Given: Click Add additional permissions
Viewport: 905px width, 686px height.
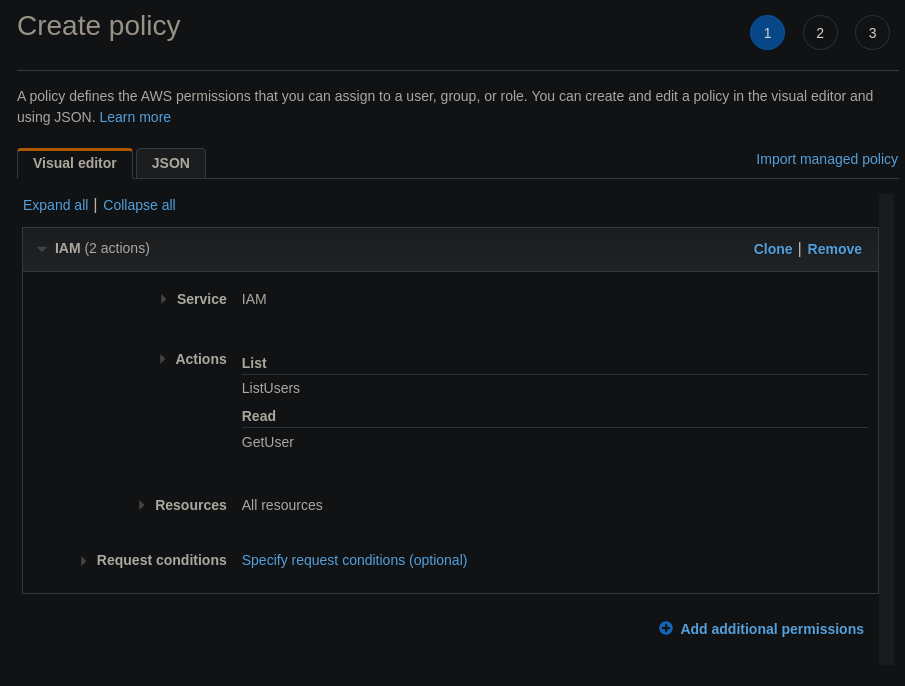Looking at the screenshot, I should point(772,629).
